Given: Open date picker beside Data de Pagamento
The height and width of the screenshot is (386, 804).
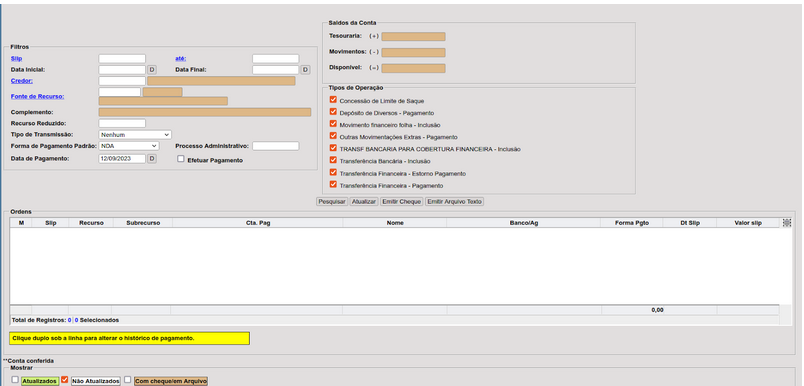Looking at the screenshot, I should [x=152, y=159].
